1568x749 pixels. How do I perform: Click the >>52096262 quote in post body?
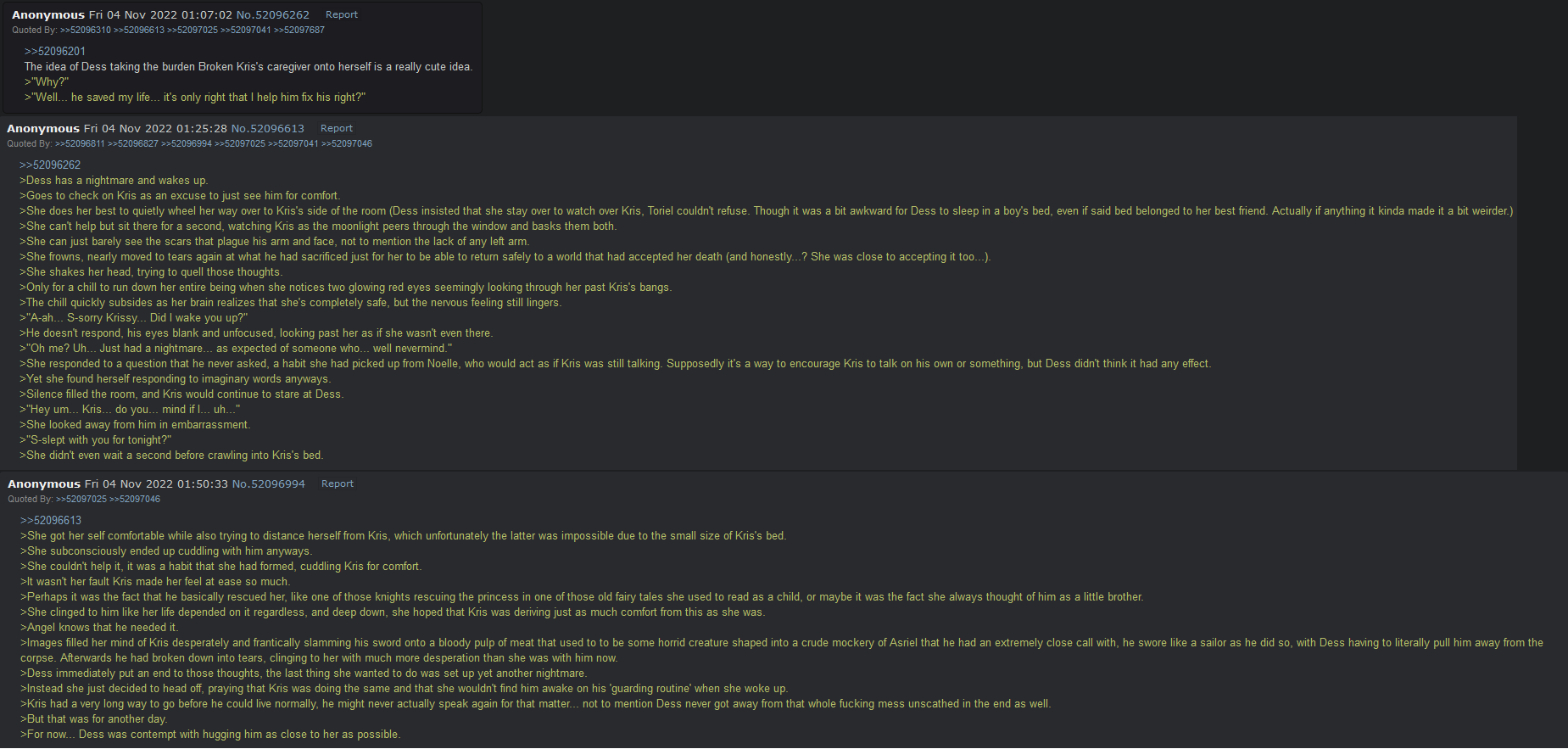(50, 165)
